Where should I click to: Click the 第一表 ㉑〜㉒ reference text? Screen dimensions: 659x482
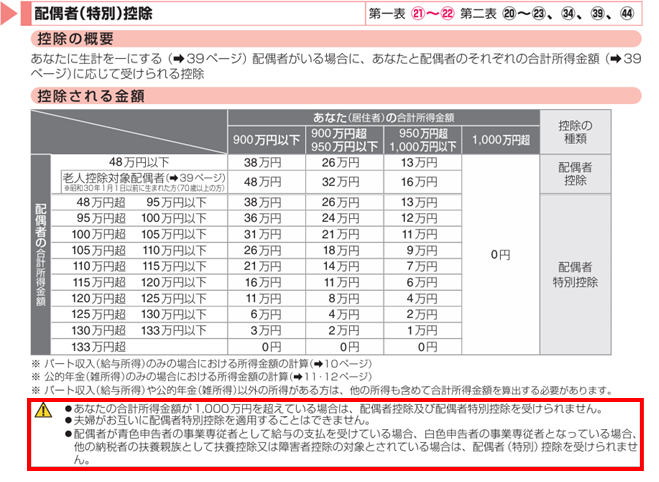pos(411,14)
